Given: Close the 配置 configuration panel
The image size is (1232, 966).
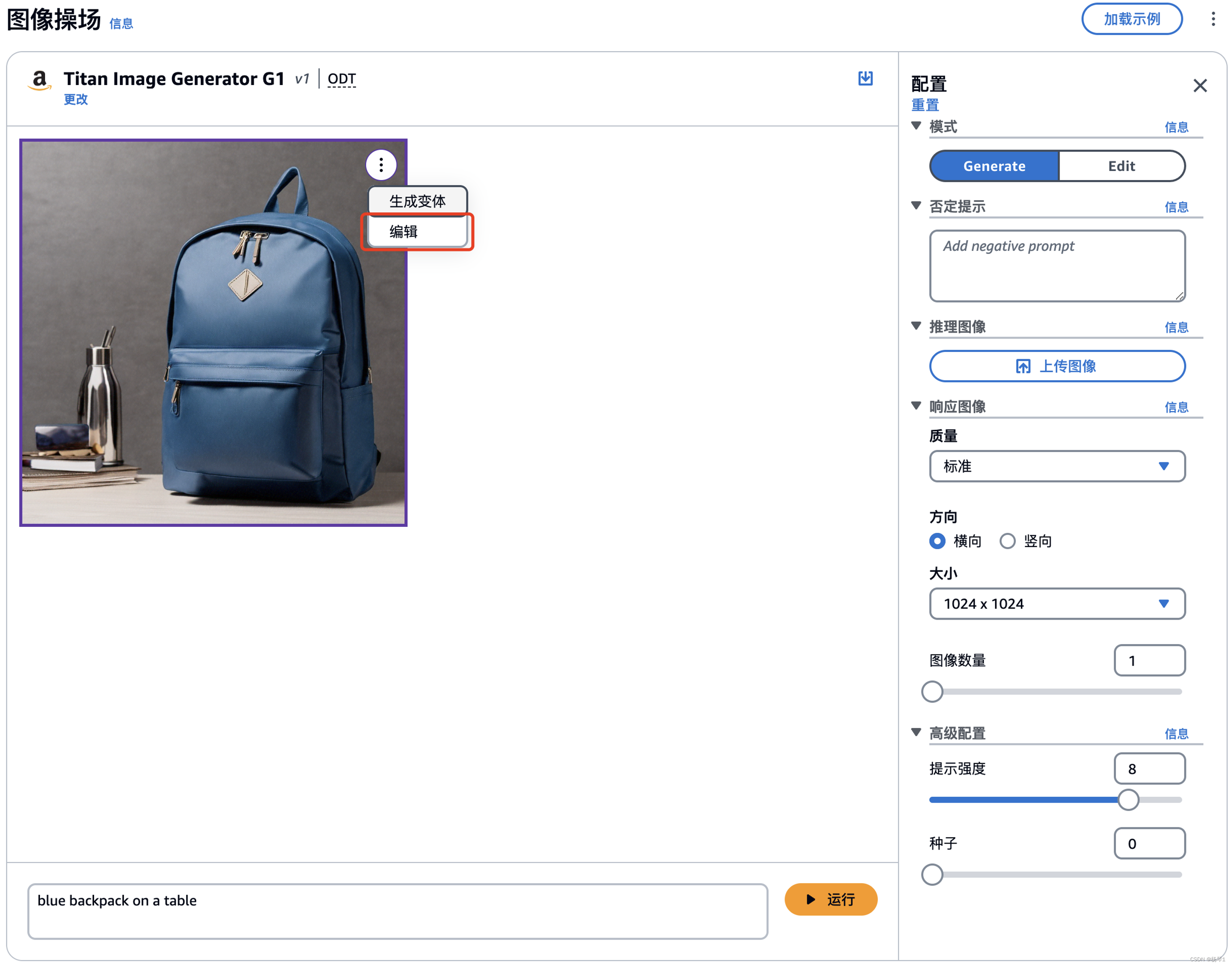Looking at the screenshot, I should point(1199,86).
